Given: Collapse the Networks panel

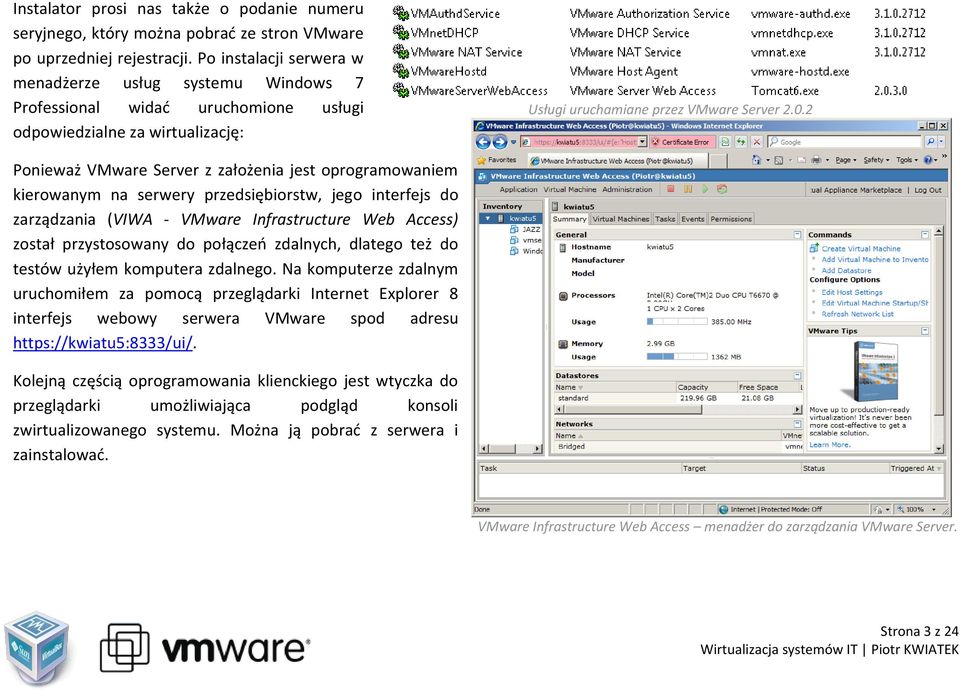Looking at the screenshot, I should [x=797, y=424].
